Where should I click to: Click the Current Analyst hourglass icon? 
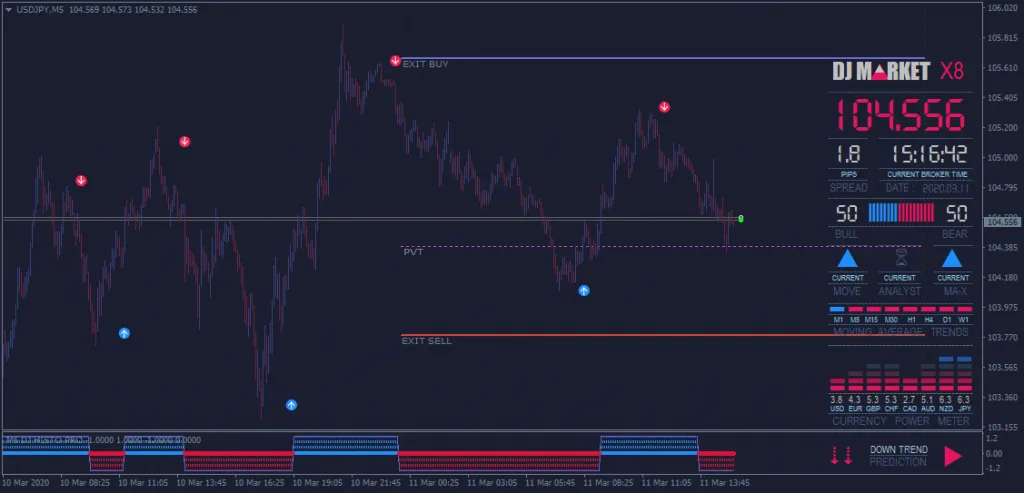tap(901, 259)
